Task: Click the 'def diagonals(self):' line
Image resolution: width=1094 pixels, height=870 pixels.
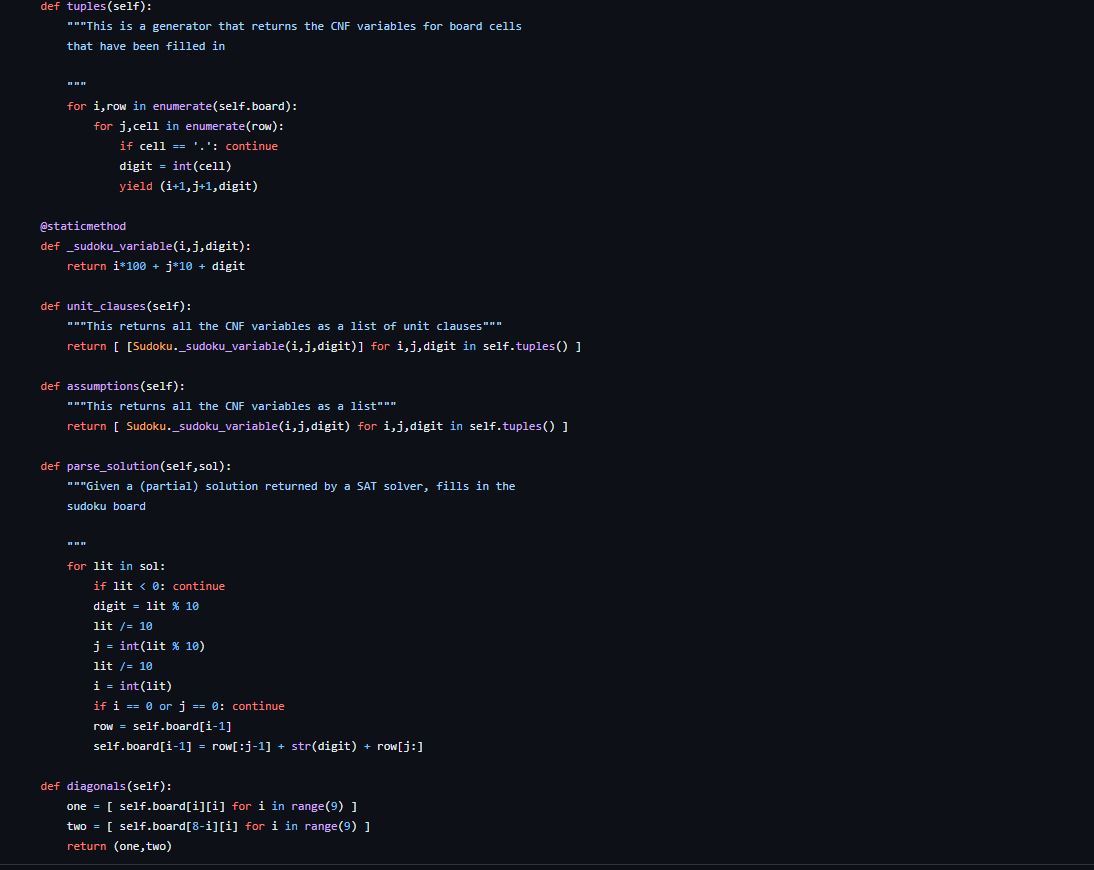Action: (x=106, y=786)
